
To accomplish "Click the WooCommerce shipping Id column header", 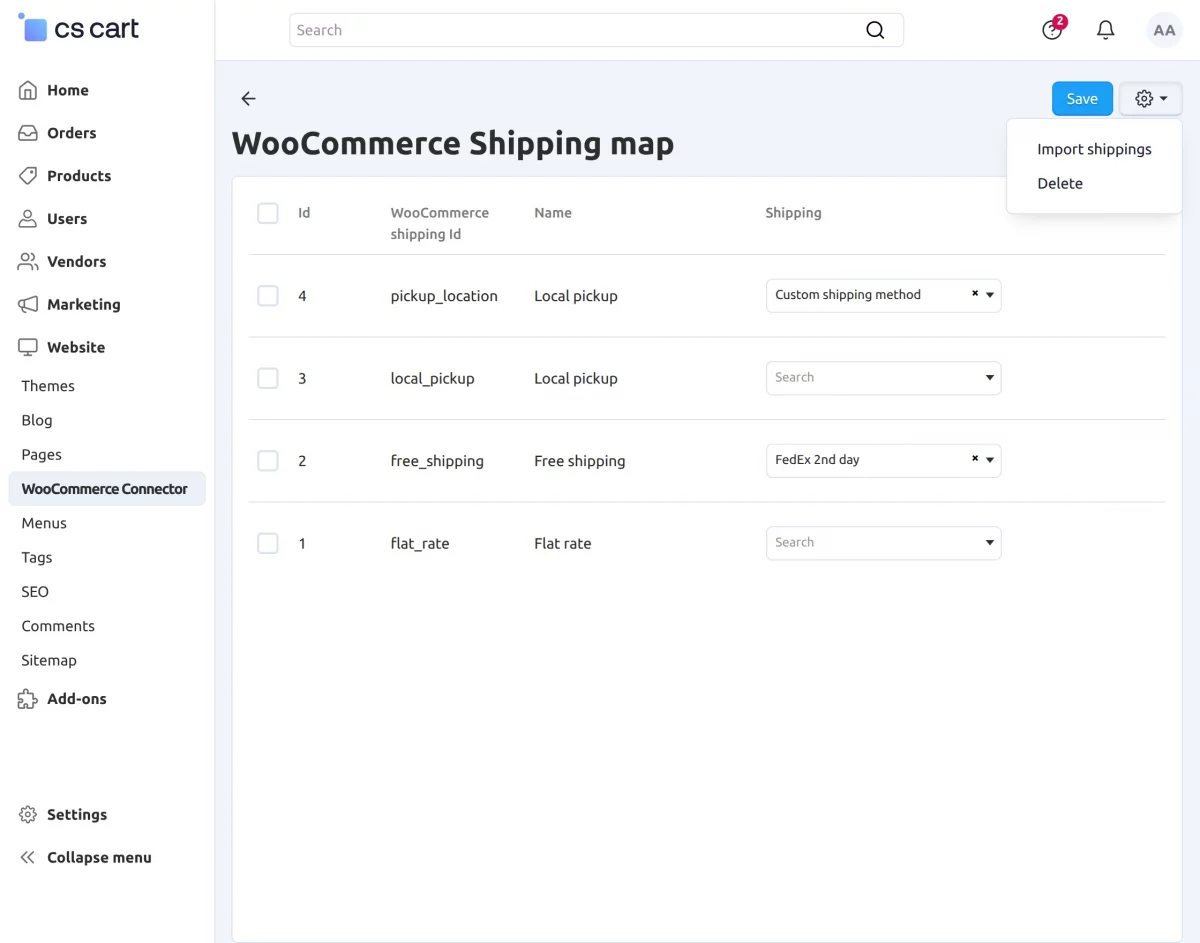I will click(x=440, y=223).
